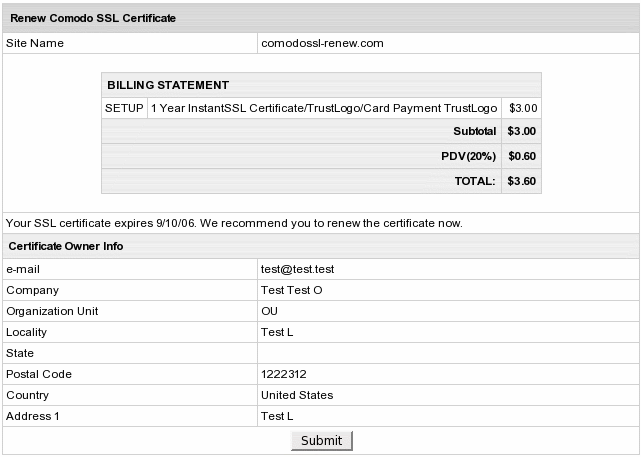Click the United States country value
This screenshot has height=457, width=641.
[297, 395]
